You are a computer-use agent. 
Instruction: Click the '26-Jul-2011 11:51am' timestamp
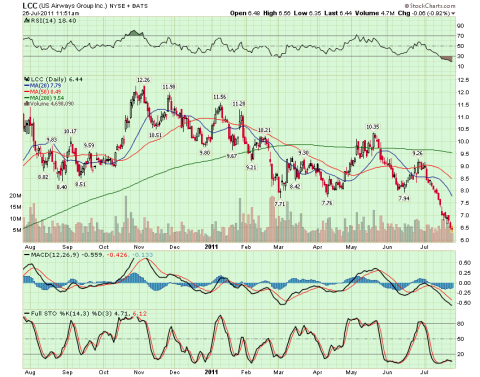51,13
